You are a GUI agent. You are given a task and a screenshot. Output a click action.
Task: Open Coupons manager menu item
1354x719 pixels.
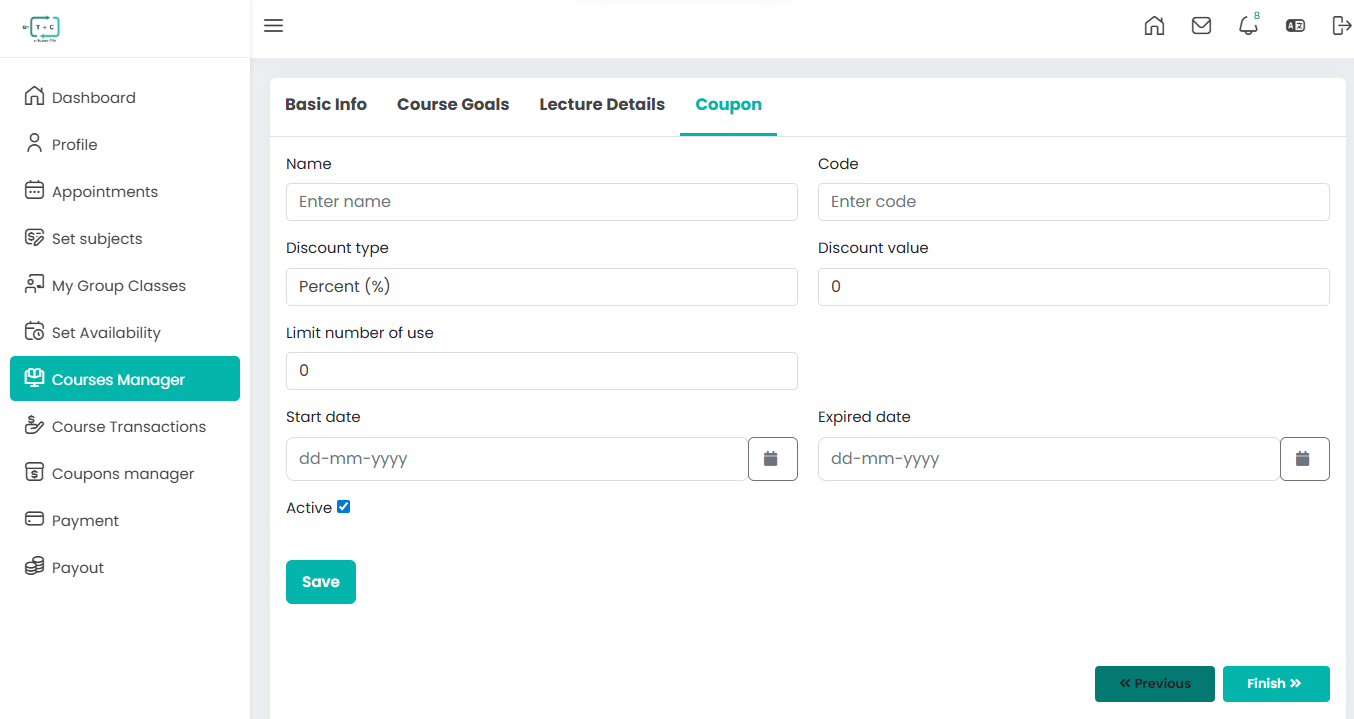pyautogui.click(x=125, y=473)
